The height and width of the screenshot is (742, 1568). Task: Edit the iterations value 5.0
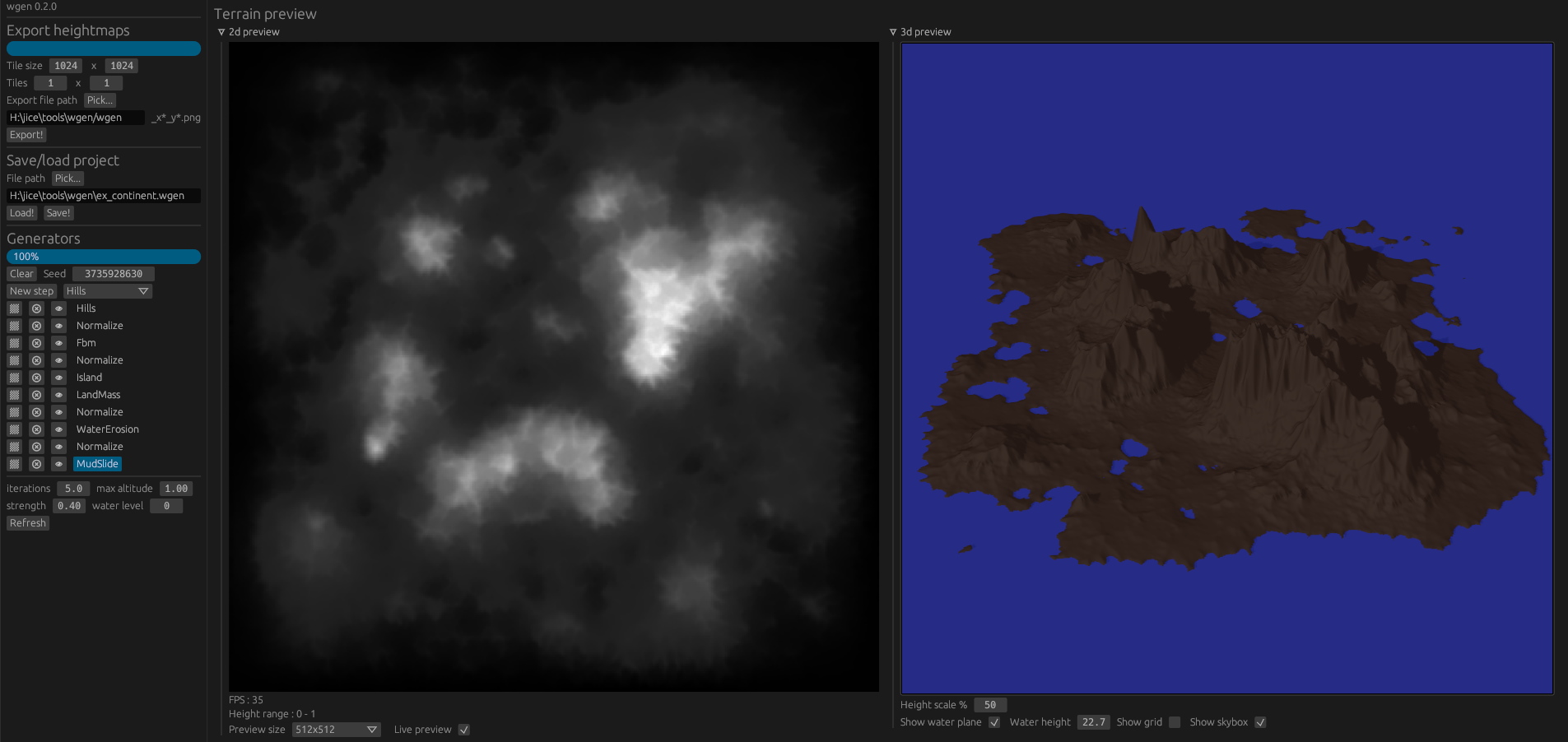coord(73,489)
